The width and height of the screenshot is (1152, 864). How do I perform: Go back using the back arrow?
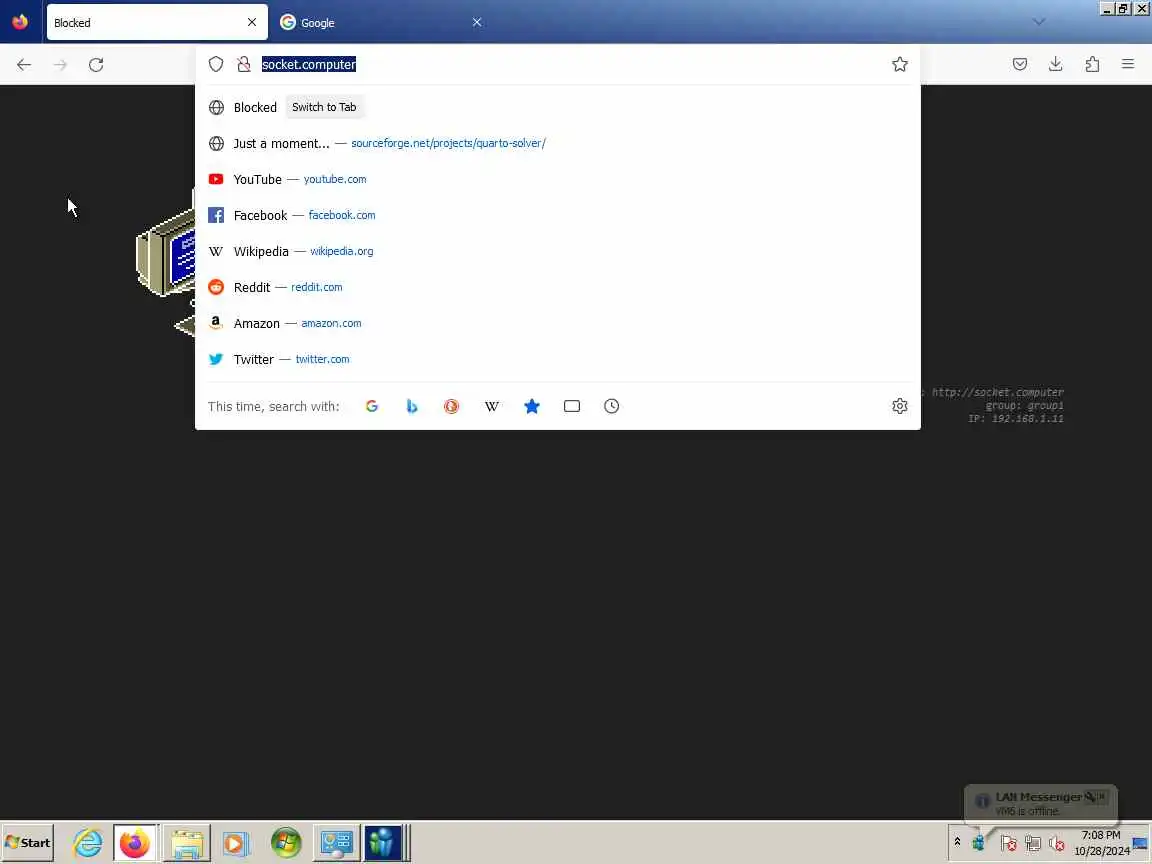click(24, 65)
